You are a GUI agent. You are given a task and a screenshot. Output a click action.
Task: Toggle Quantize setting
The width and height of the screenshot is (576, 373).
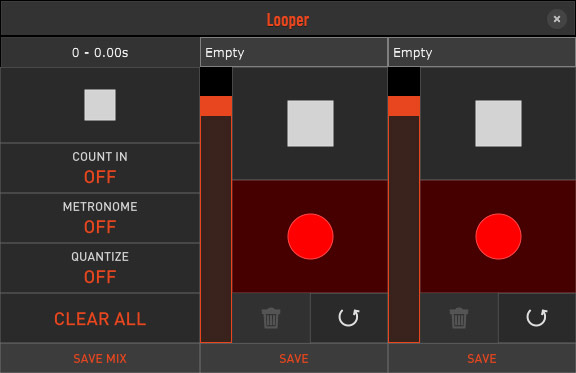[x=100, y=268]
